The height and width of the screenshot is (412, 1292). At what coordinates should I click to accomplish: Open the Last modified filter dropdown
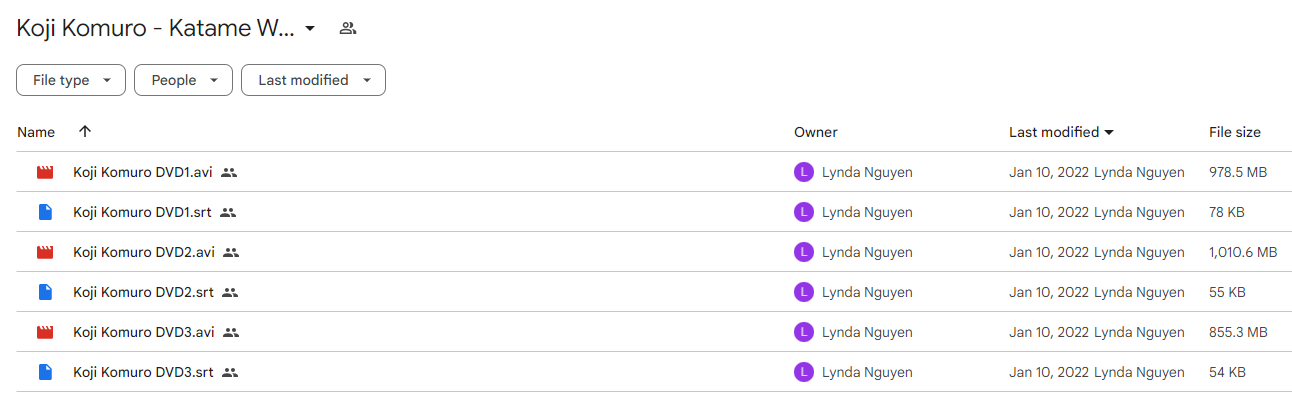pyautogui.click(x=313, y=80)
